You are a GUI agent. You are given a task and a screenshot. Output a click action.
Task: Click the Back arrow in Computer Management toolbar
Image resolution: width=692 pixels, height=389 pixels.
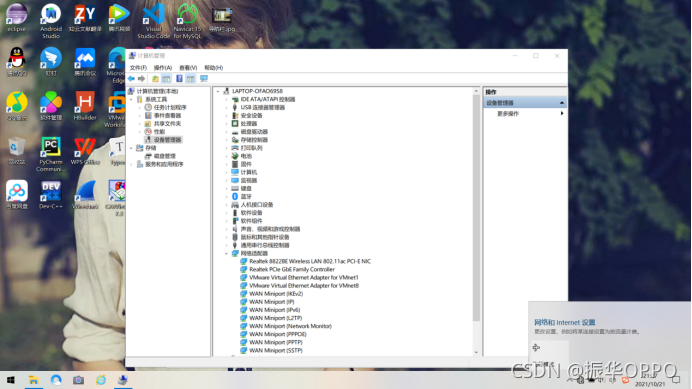(131, 79)
